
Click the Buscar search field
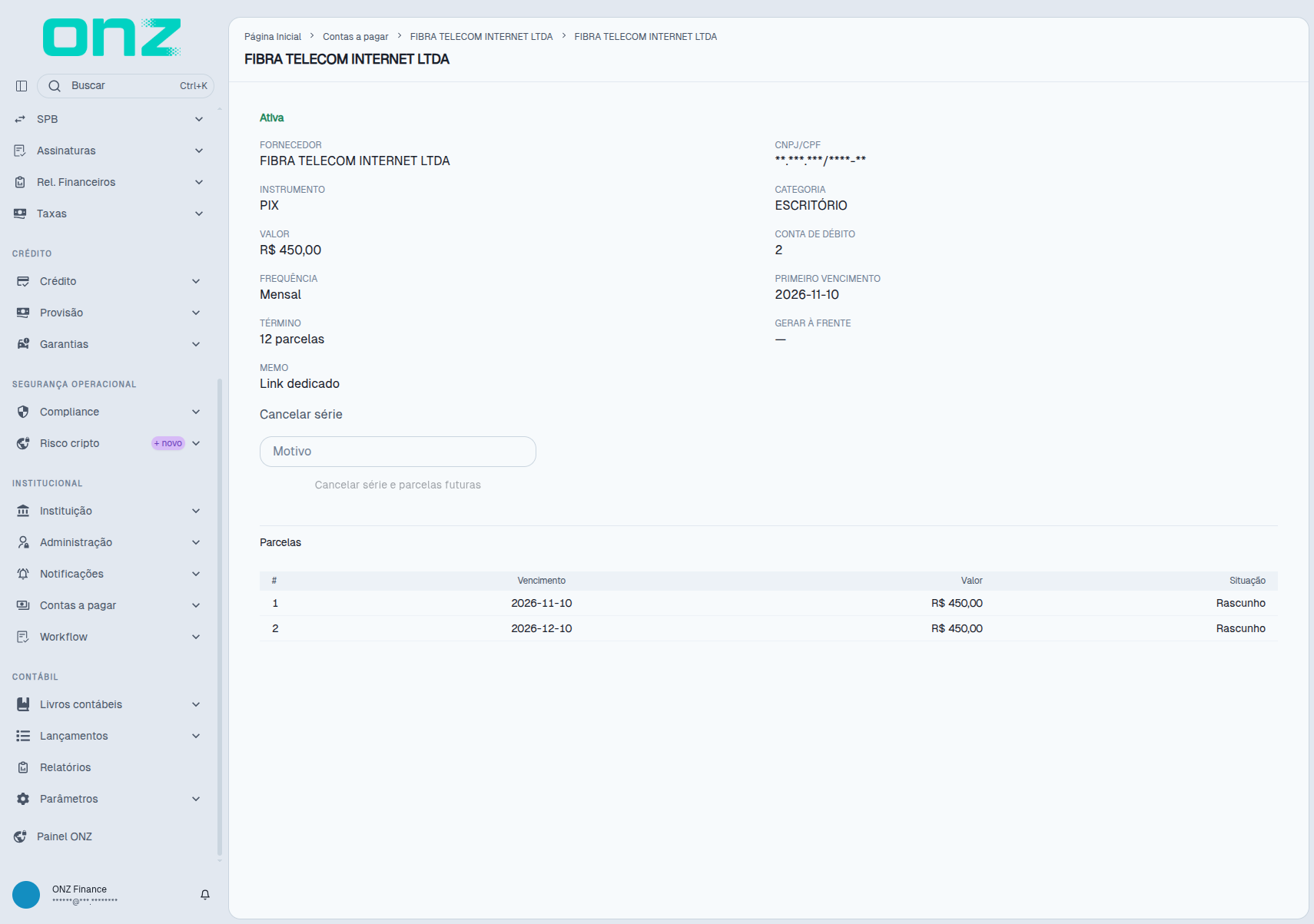tap(125, 86)
